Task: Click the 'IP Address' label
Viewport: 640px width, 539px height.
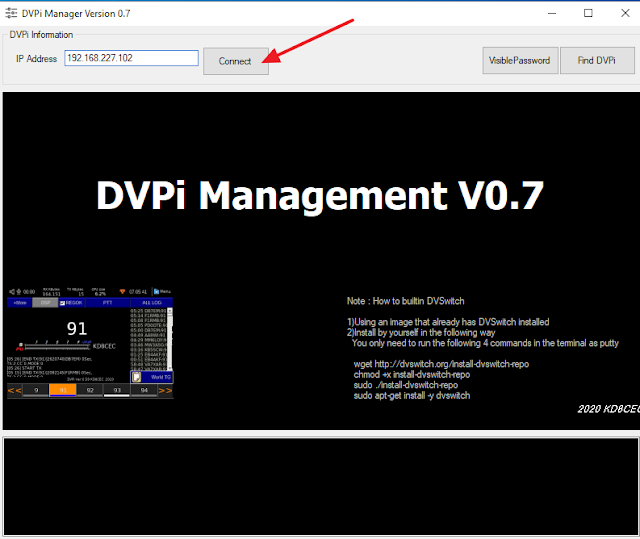Action: coord(36,59)
